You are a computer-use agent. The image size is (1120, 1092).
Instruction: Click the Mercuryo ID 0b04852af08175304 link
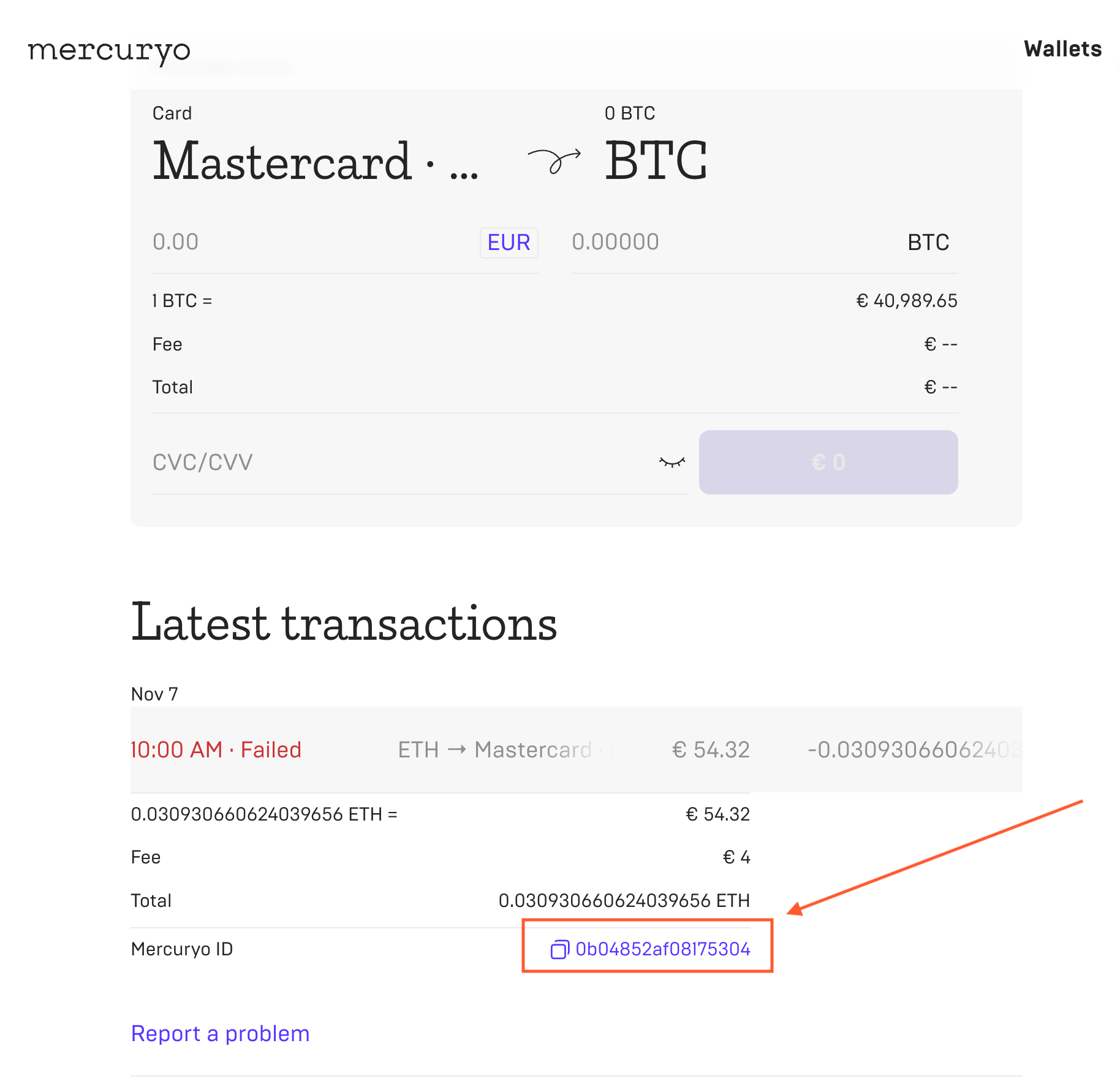point(663,949)
